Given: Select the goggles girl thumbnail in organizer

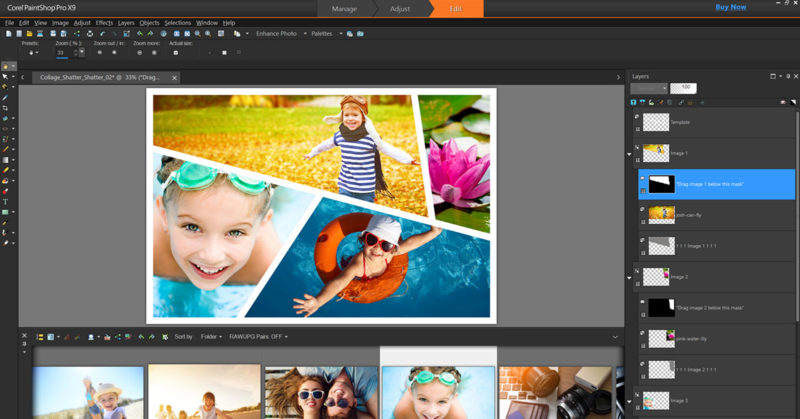Looking at the screenshot, I should [x=438, y=392].
